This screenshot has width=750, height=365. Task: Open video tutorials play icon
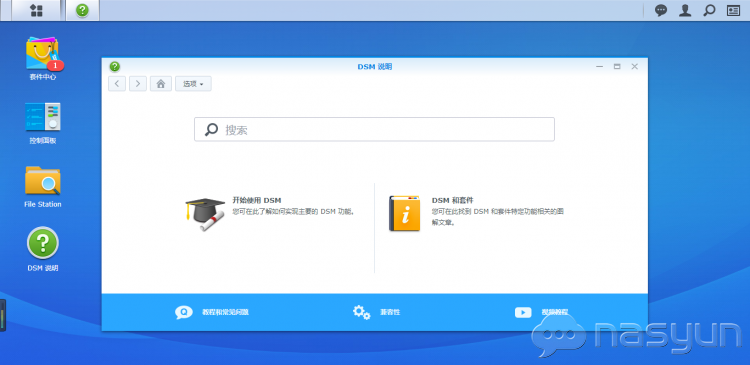[x=523, y=312]
